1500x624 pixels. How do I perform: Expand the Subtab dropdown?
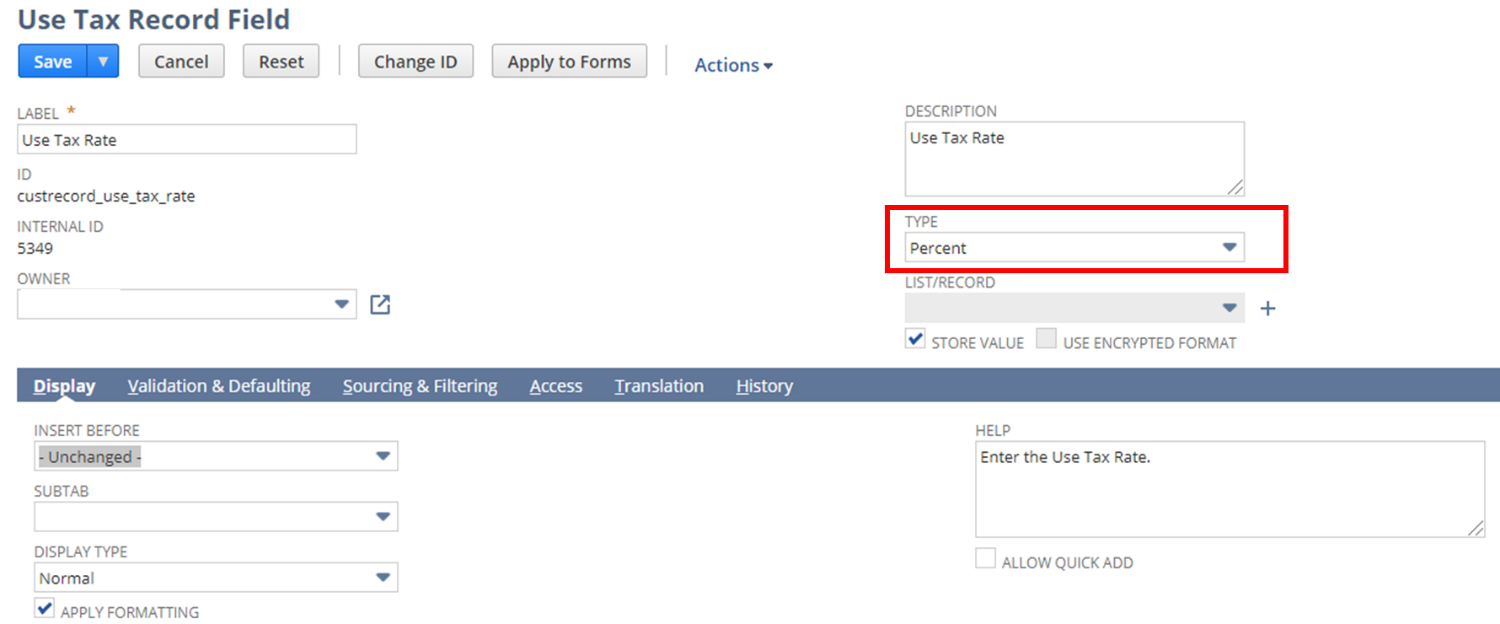[x=215, y=517]
